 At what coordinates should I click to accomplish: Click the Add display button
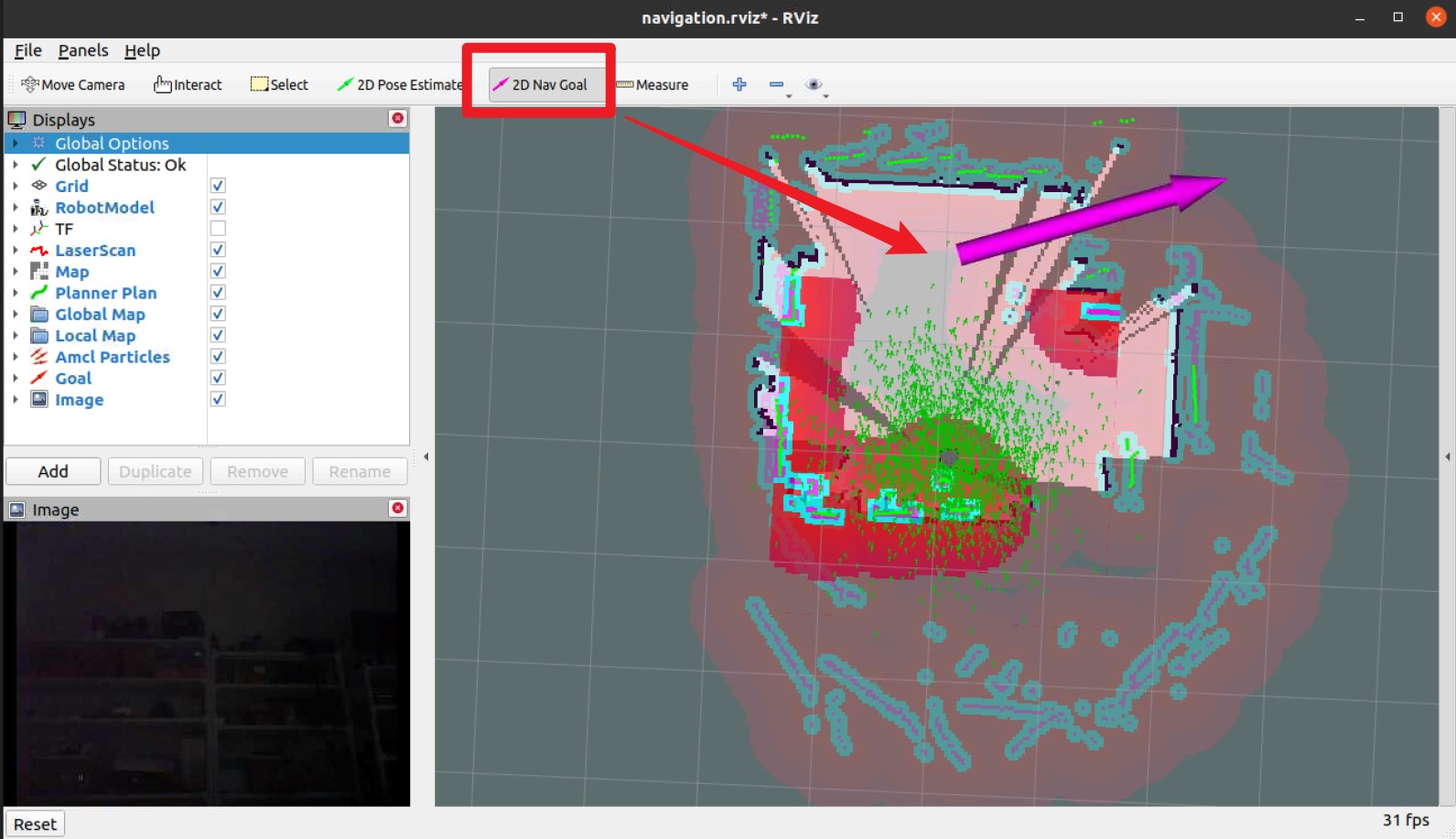click(x=53, y=471)
